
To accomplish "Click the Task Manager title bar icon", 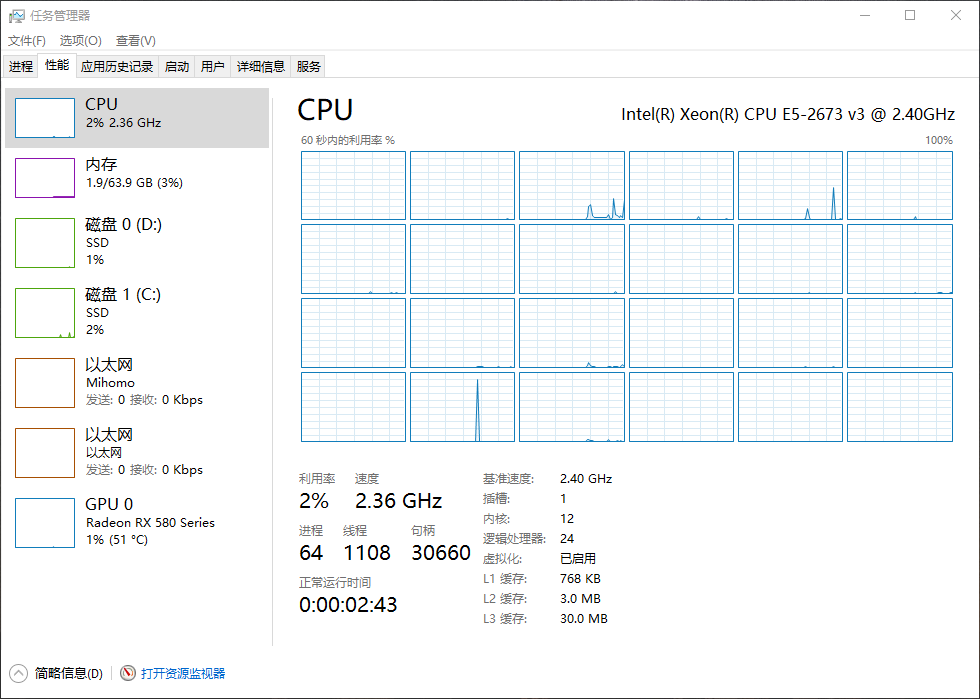I will [17, 16].
